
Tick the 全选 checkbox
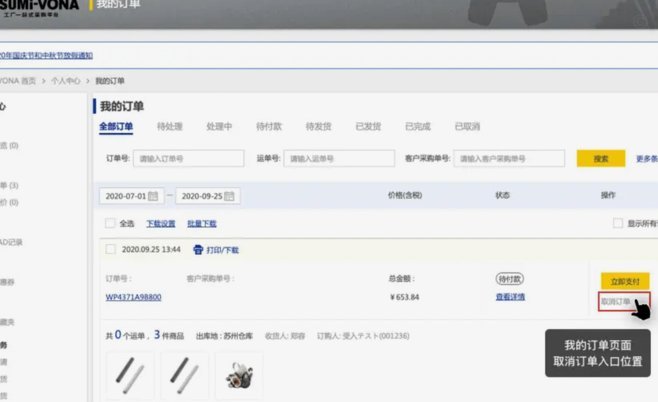110,223
